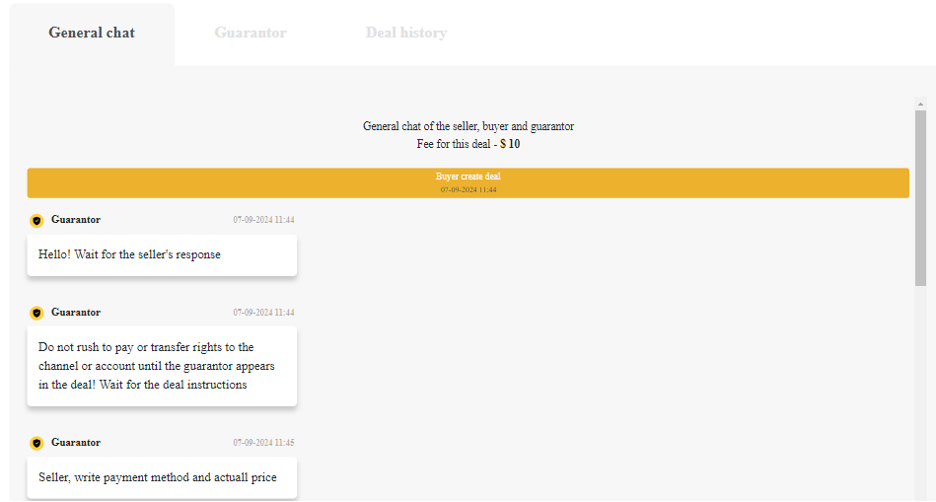
Task: Click the "General chat of the seller" header text
Action: 468,126
